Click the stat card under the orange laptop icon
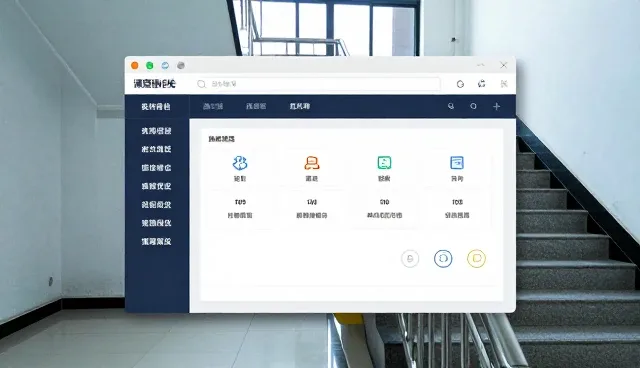Image resolution: width=640 pixels, height=368 pixels. tap(312, 208)
